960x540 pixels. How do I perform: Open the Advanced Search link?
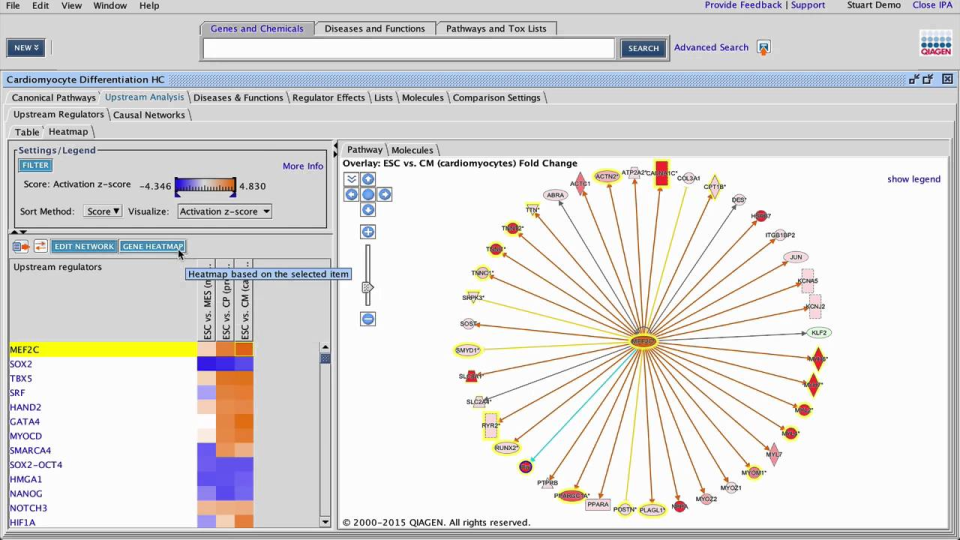711,47
